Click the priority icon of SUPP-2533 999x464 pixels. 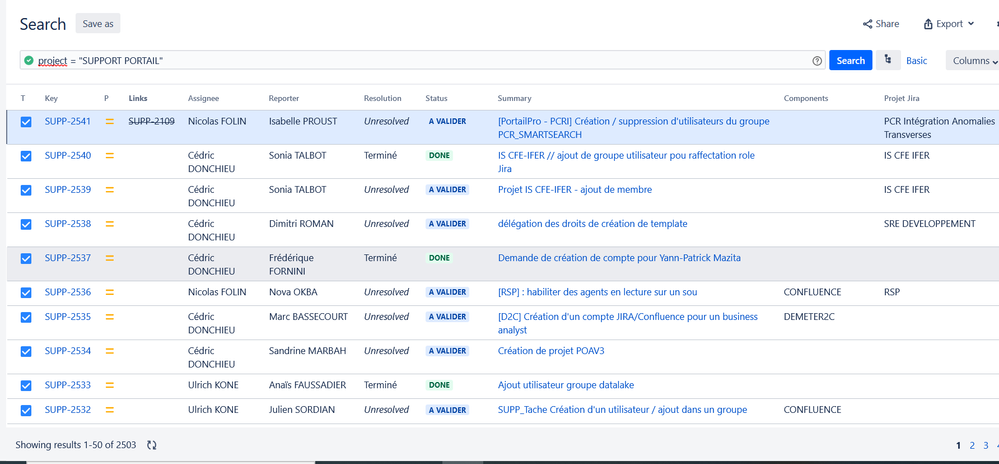pyautogui.click(x=110, y=385)
